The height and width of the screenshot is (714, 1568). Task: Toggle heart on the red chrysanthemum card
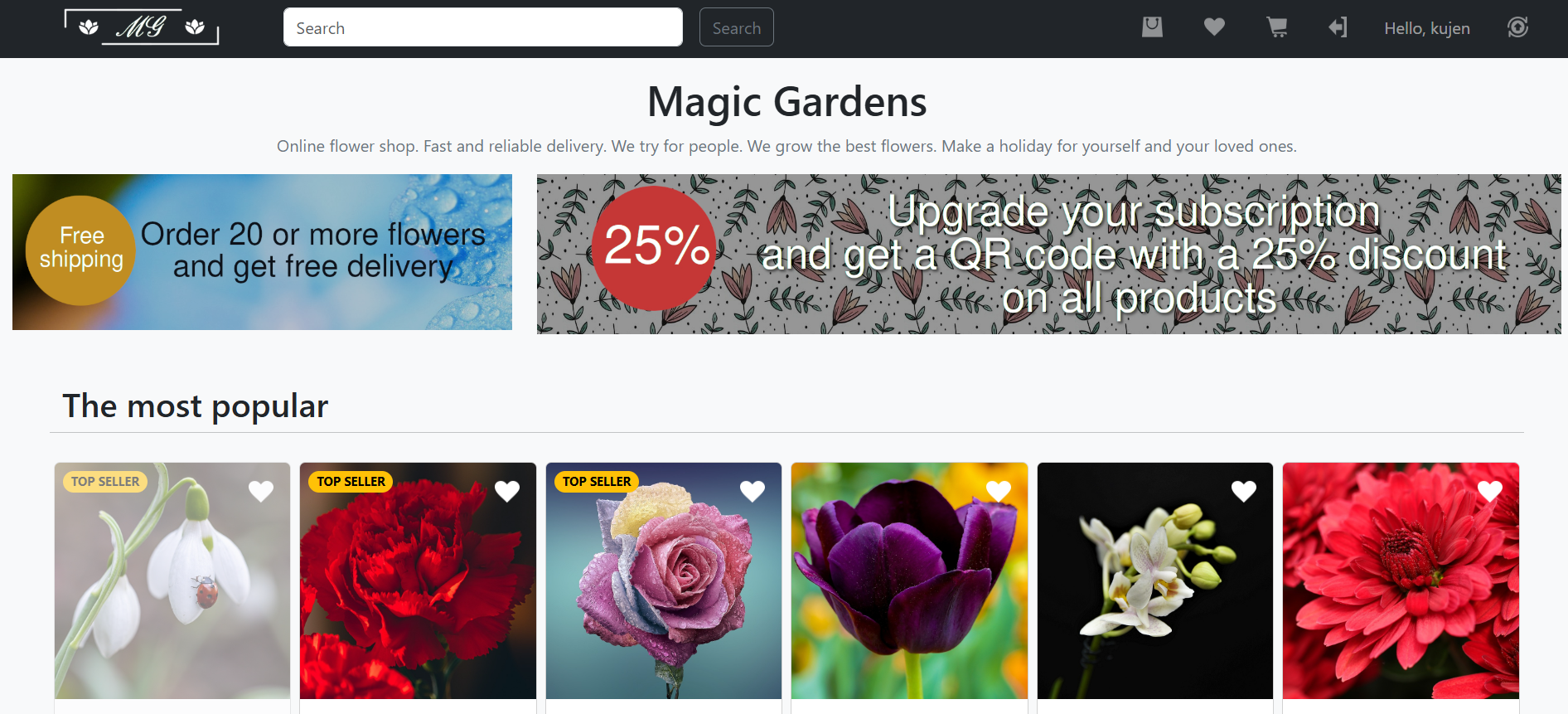pyautogui.click(x=1490, y=491)
